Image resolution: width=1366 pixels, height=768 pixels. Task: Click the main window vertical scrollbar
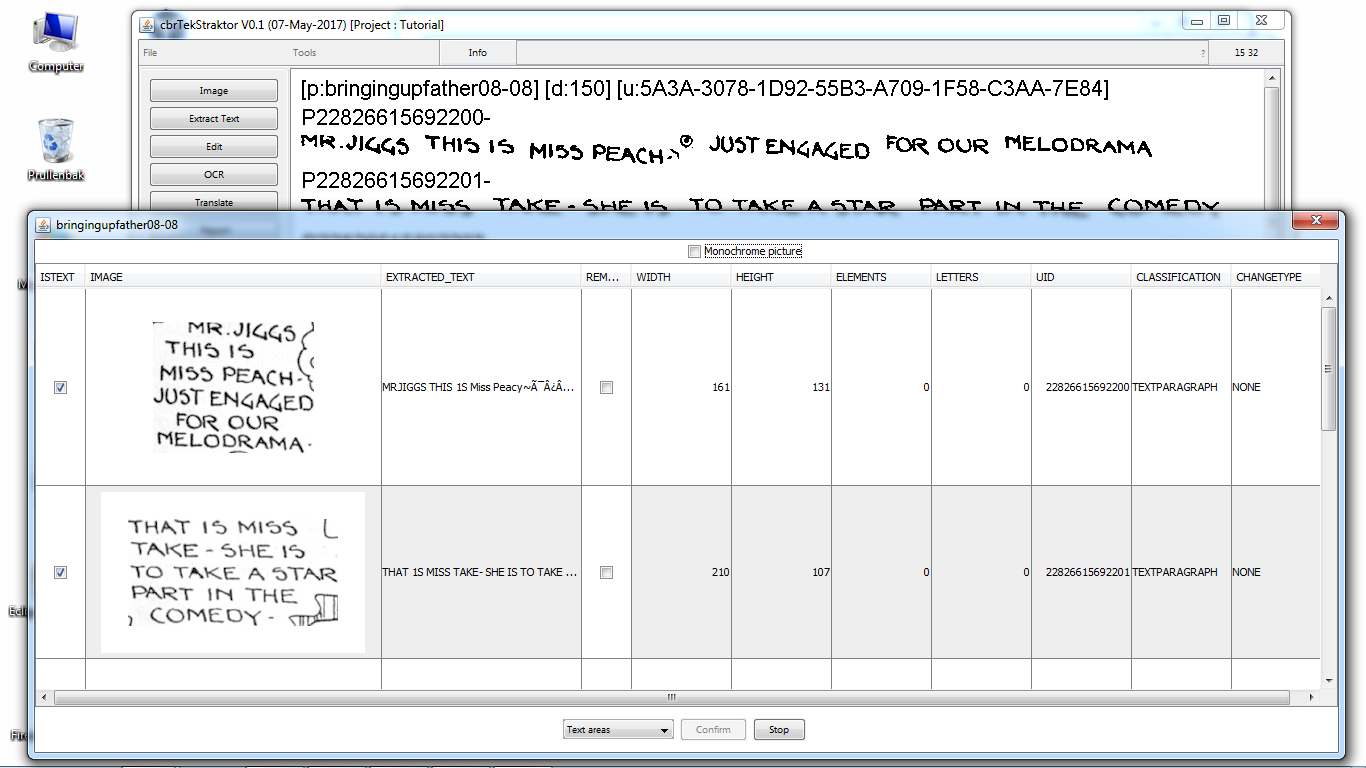pos(1272,140)
